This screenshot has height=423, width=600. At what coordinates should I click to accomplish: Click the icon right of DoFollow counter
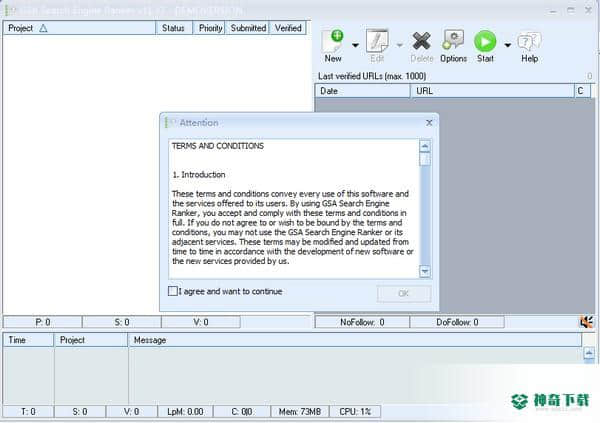pyautogui.click(x=586, y=322)
